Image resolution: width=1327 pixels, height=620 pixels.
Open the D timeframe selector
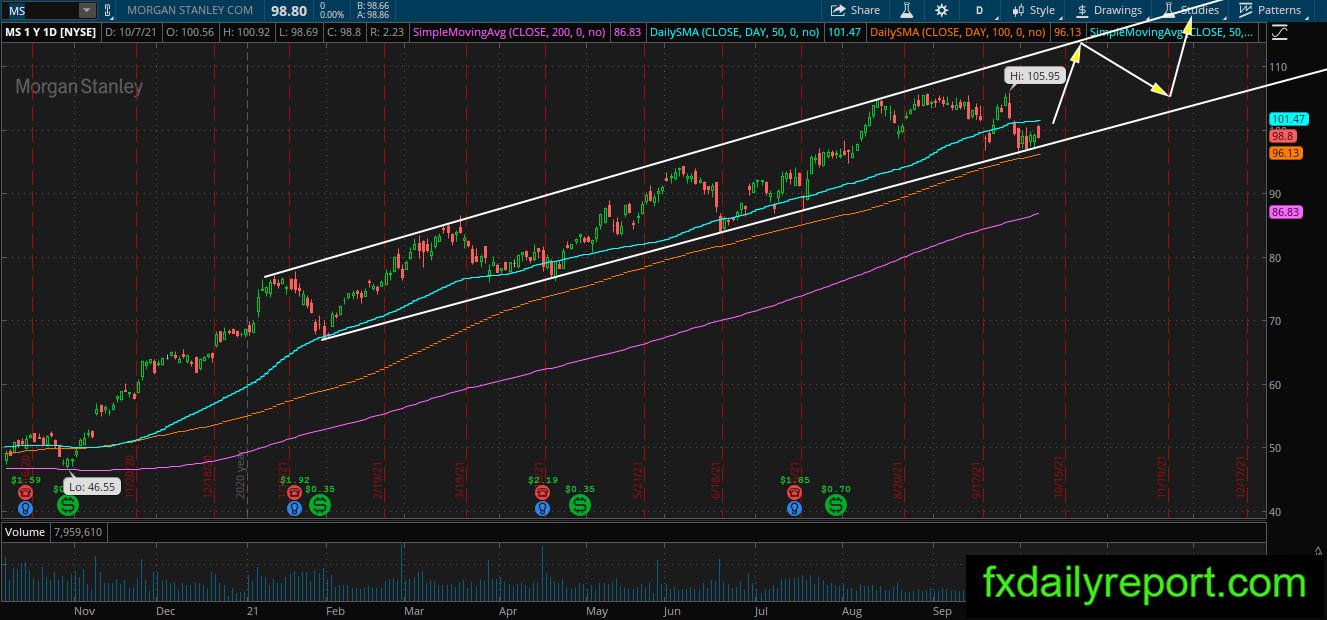pos(979,10)
